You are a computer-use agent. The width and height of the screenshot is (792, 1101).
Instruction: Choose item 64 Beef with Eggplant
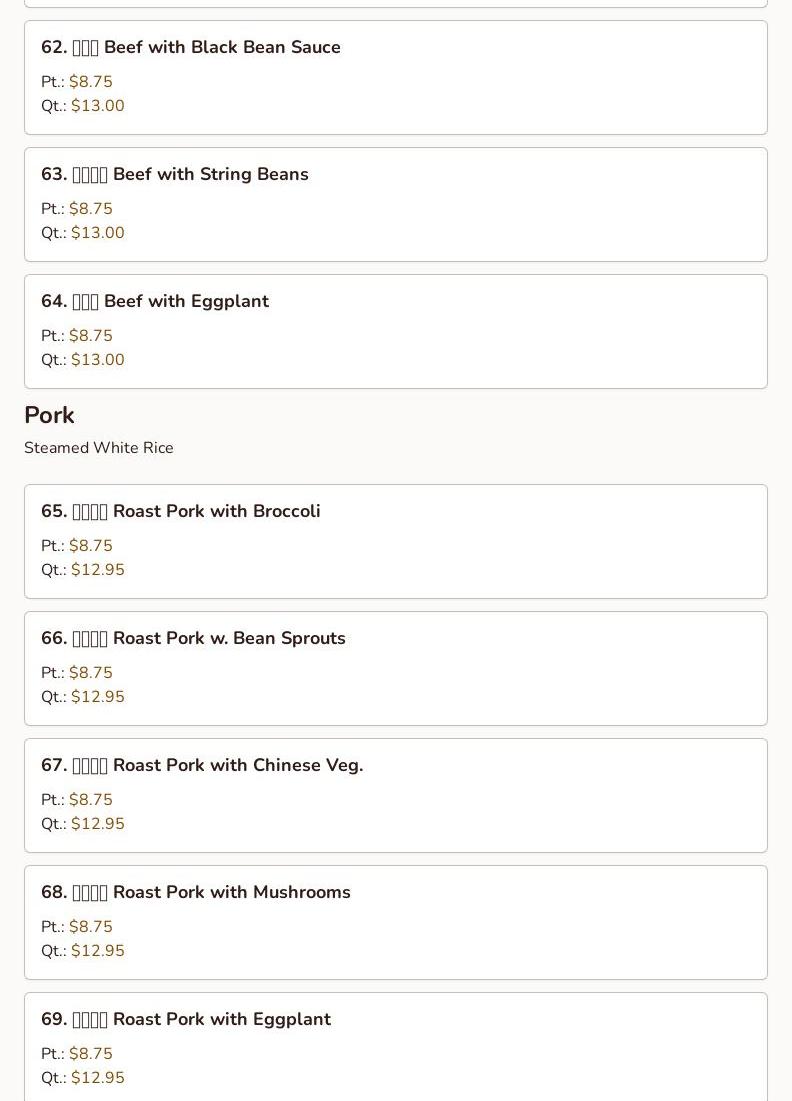(x=155, y=301)
